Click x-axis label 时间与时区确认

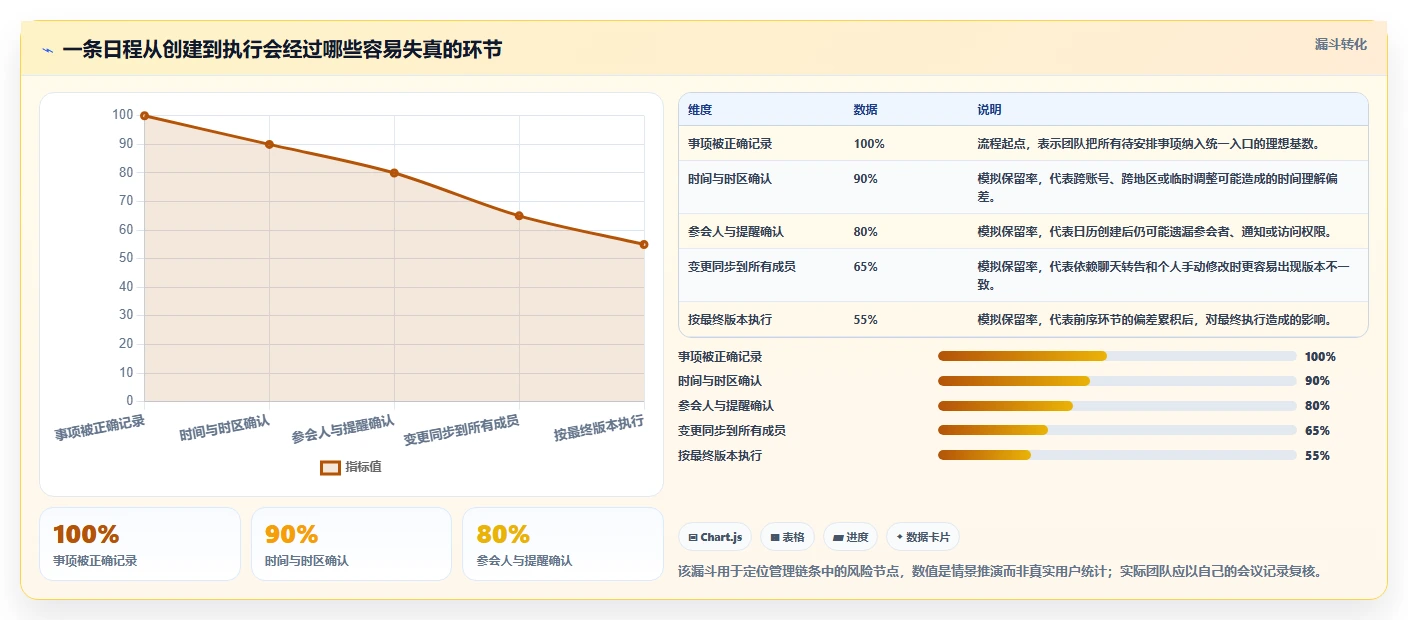(225, 428)
